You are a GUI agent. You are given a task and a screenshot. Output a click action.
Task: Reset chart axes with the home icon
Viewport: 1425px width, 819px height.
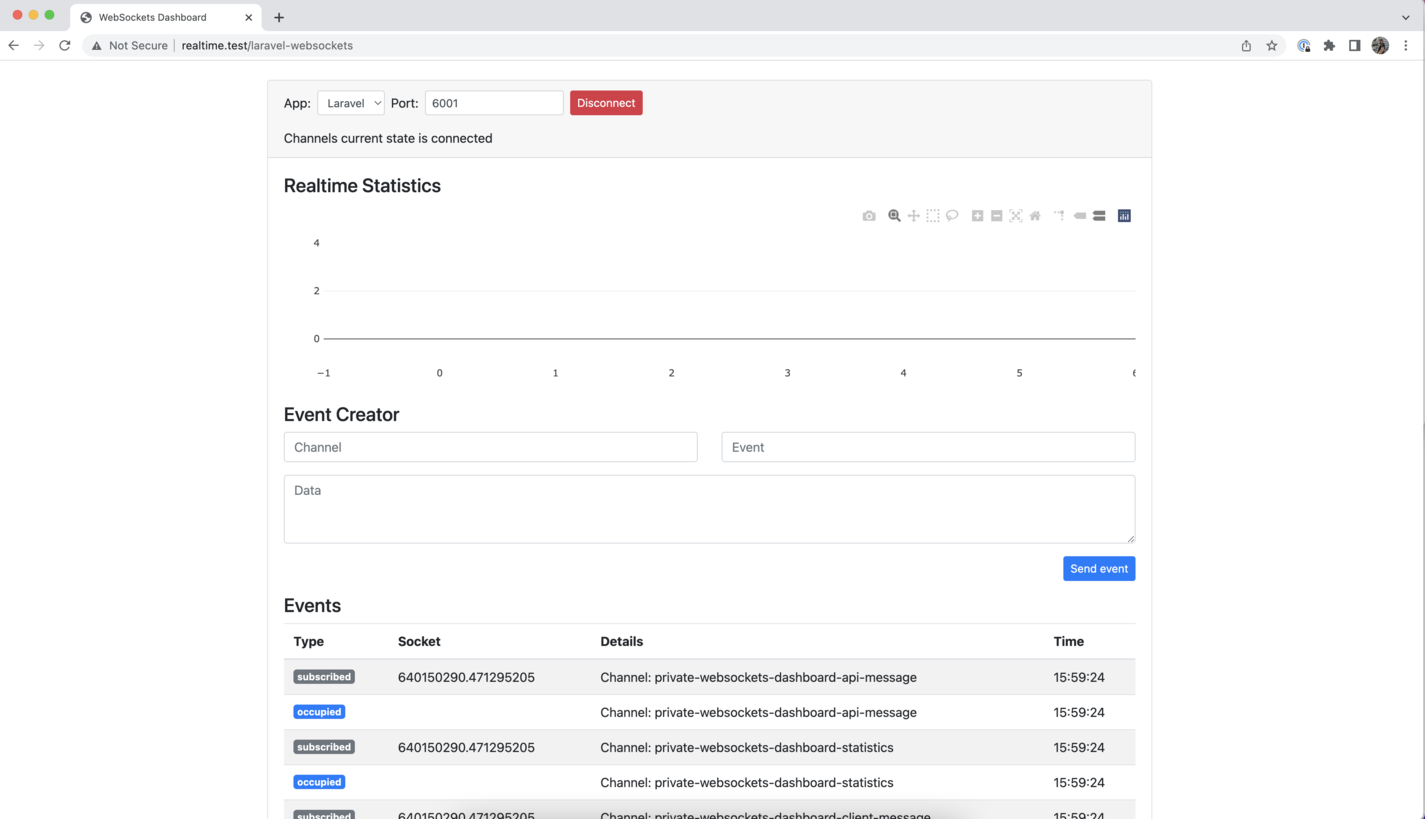coord(1035,215)
